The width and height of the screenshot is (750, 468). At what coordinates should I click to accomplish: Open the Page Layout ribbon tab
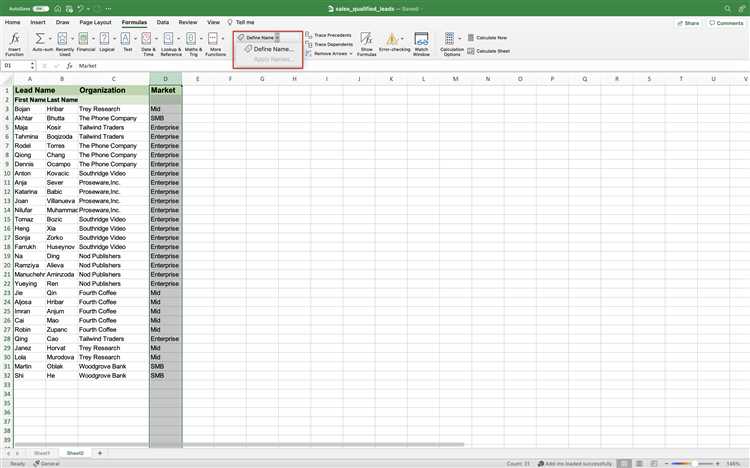pyautogui.click(x=95, y=22)
